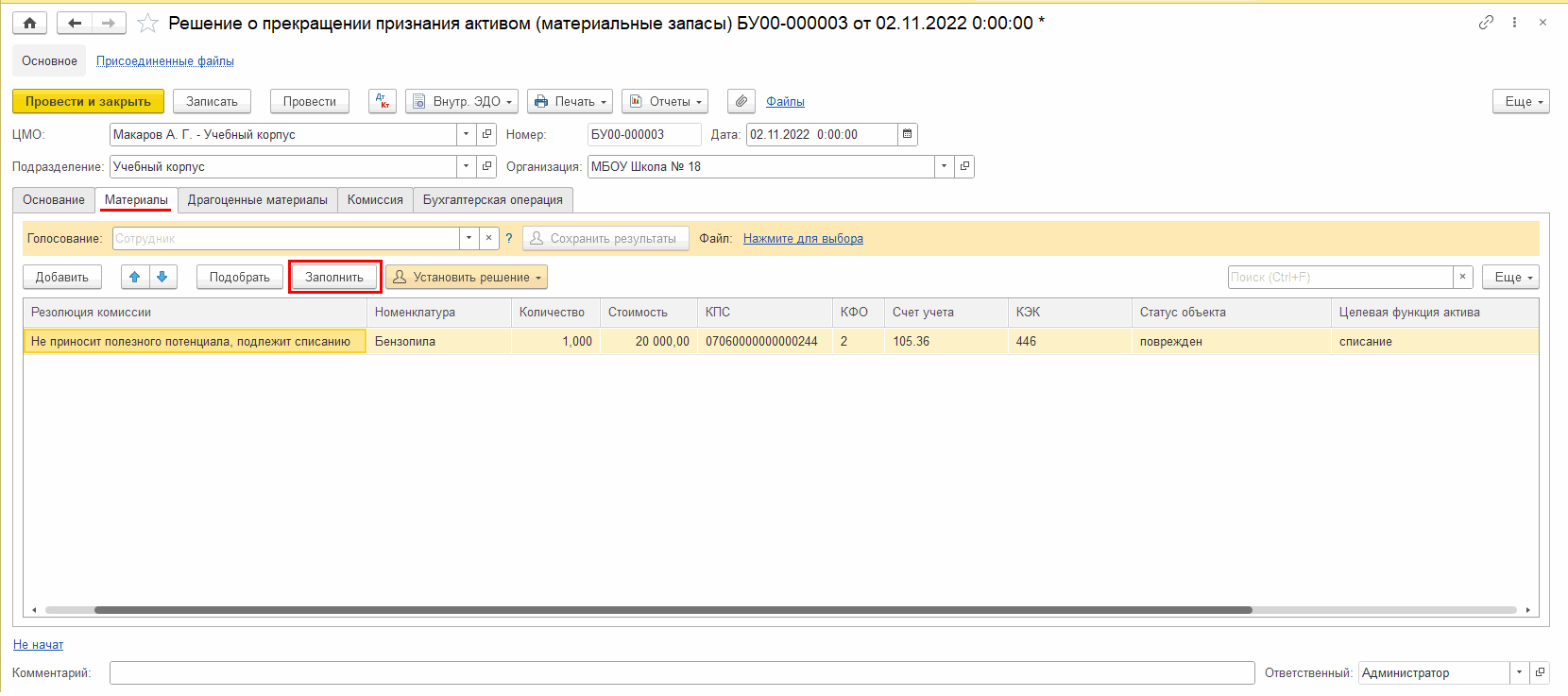
Task: Click the Добавить button
Action: pyautogui.click(x=62, y=277)
